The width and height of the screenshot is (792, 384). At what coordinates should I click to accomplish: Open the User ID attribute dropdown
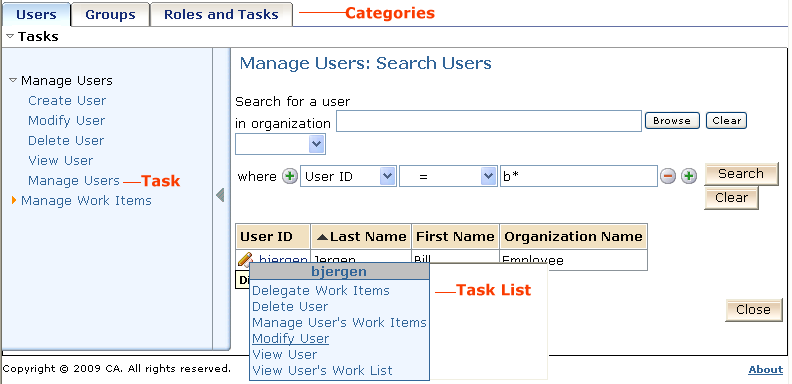click(387, 176)
